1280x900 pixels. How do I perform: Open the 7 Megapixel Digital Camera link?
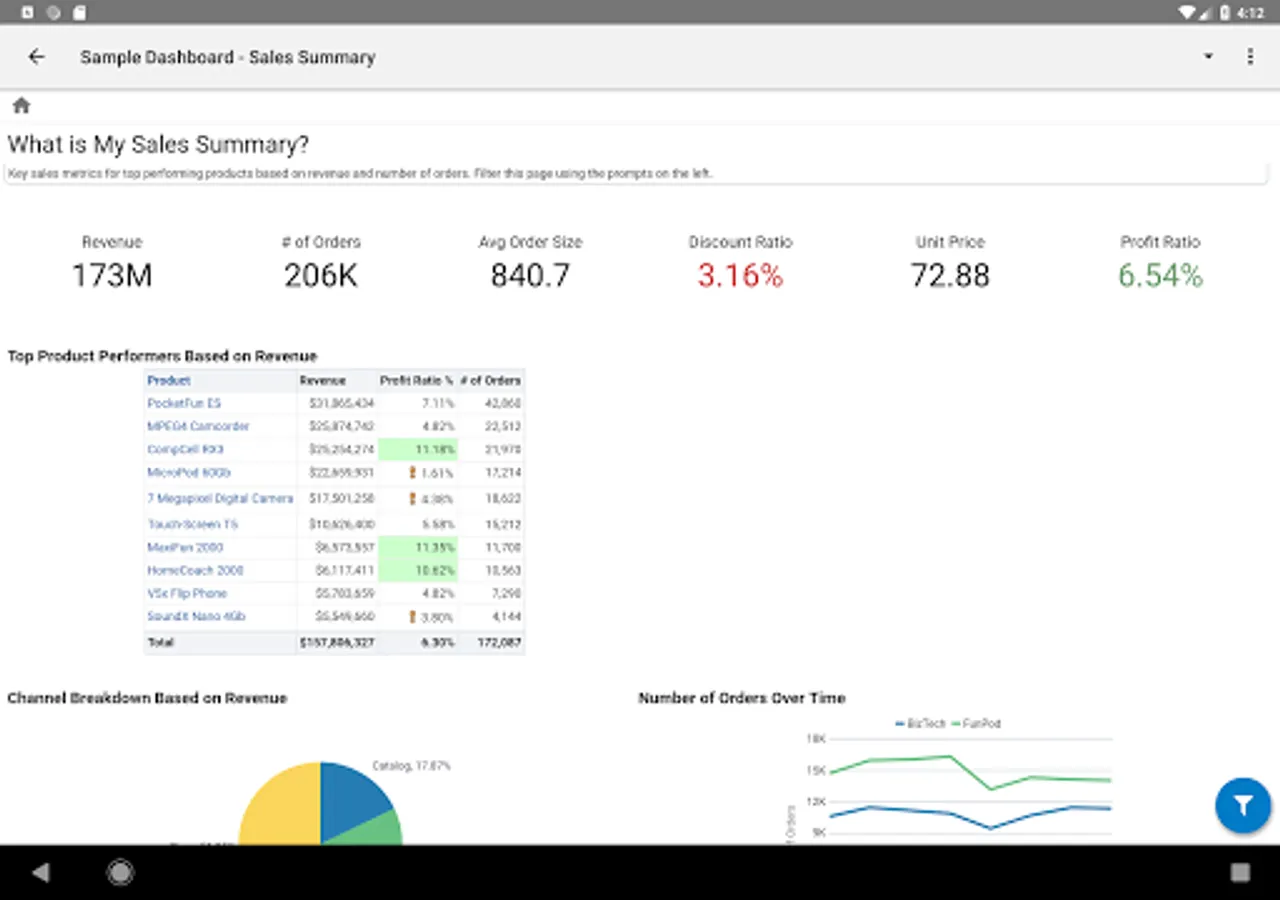[220, 498]
